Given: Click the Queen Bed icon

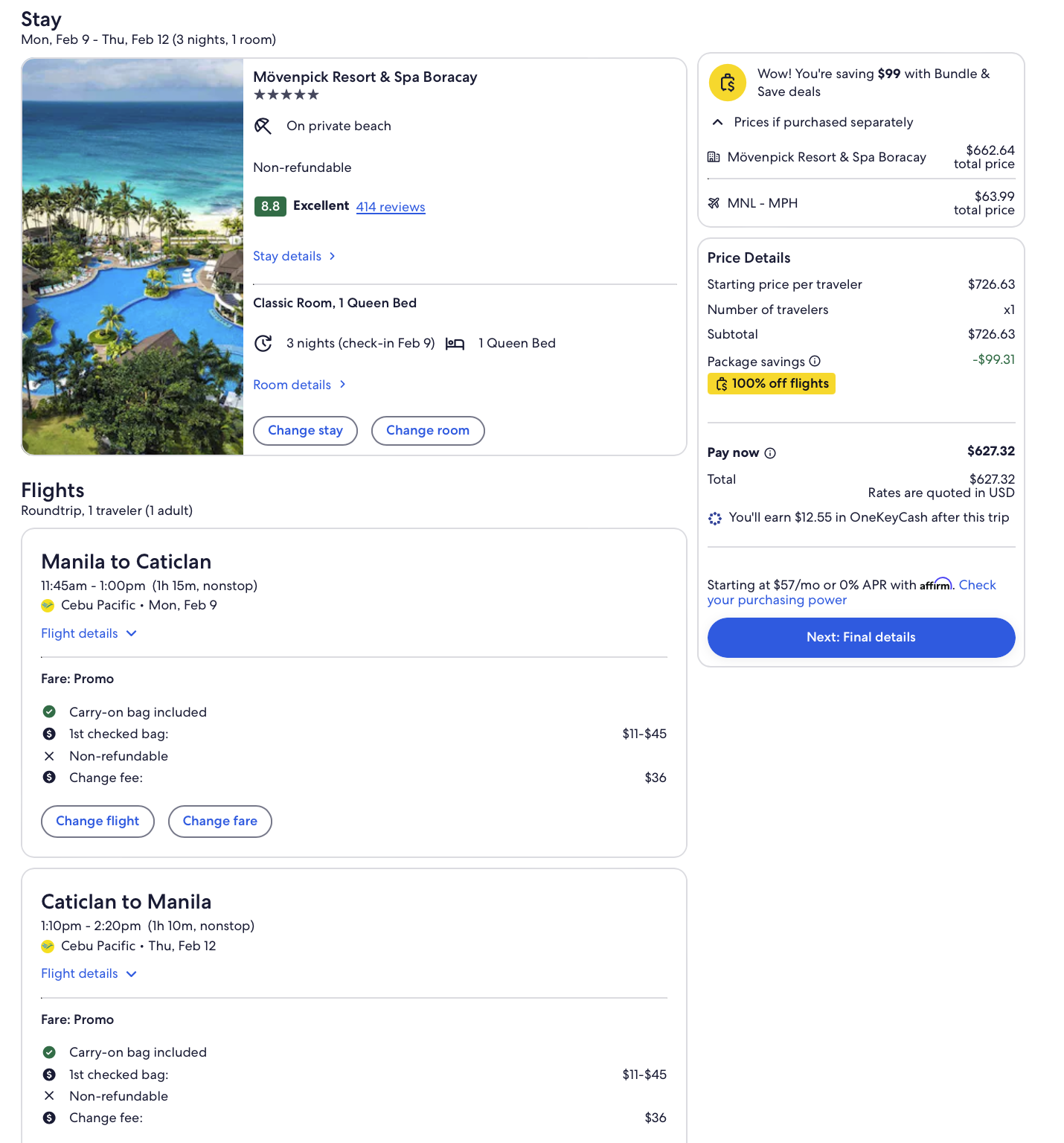Looking at the screenshot, I should coord(455,343).
